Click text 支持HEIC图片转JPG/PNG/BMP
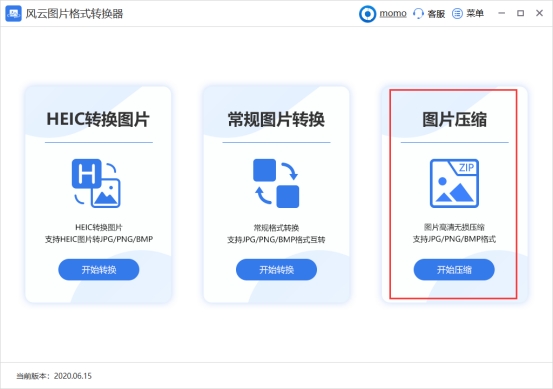The width and height of the screenshot is (553, 389). click(99, 239)
